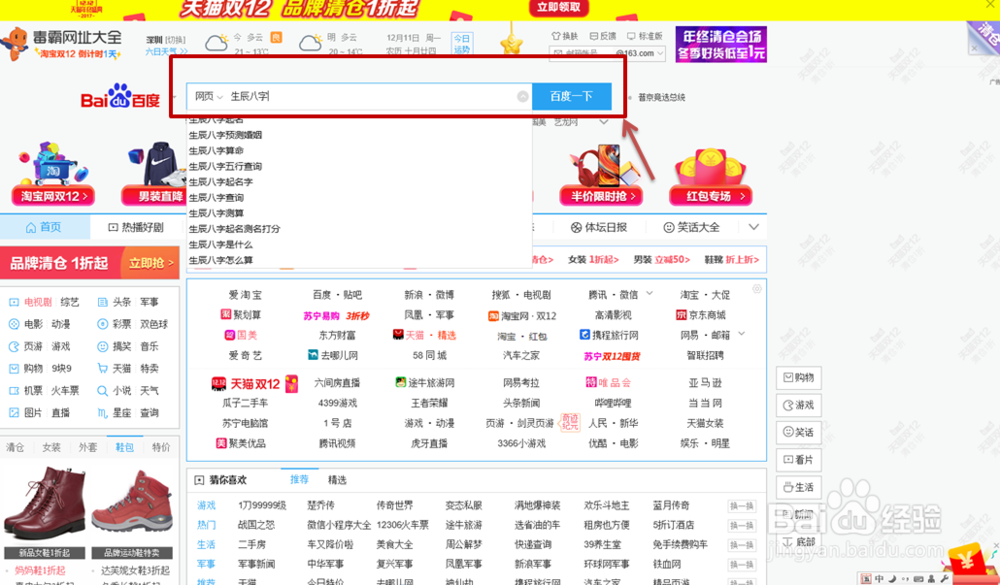Open 看片 in the right sidebar
The width and height of the screenshot is (1000, 585).
[x=798, y=460]
